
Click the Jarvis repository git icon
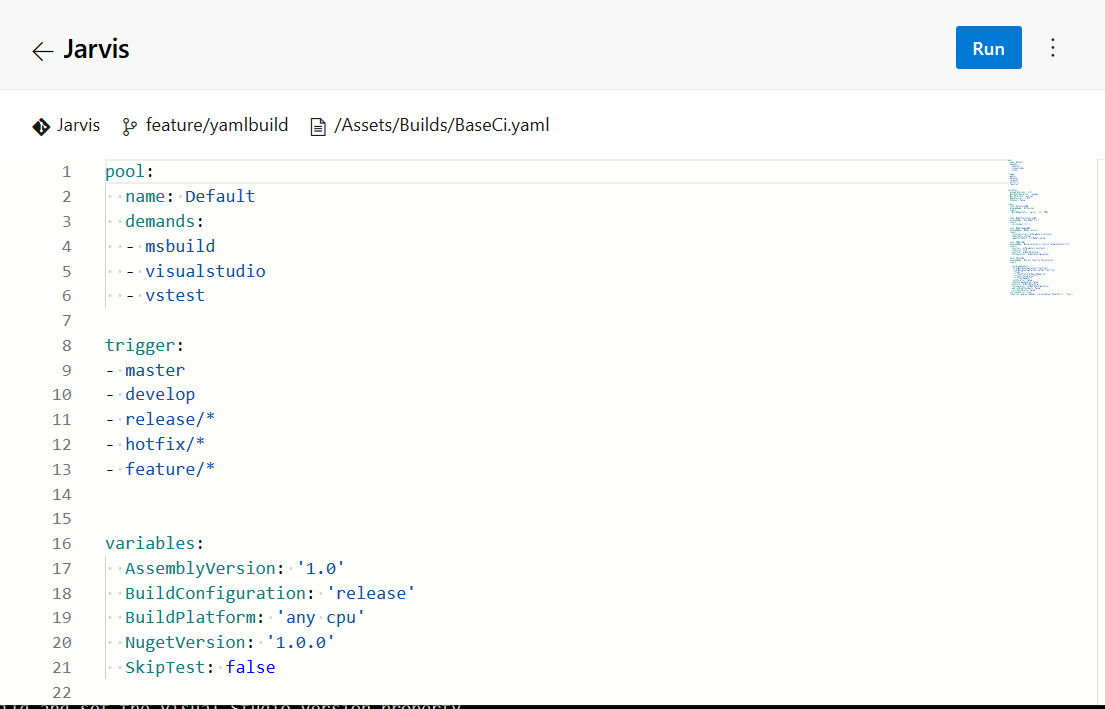(x=41, y=126)
